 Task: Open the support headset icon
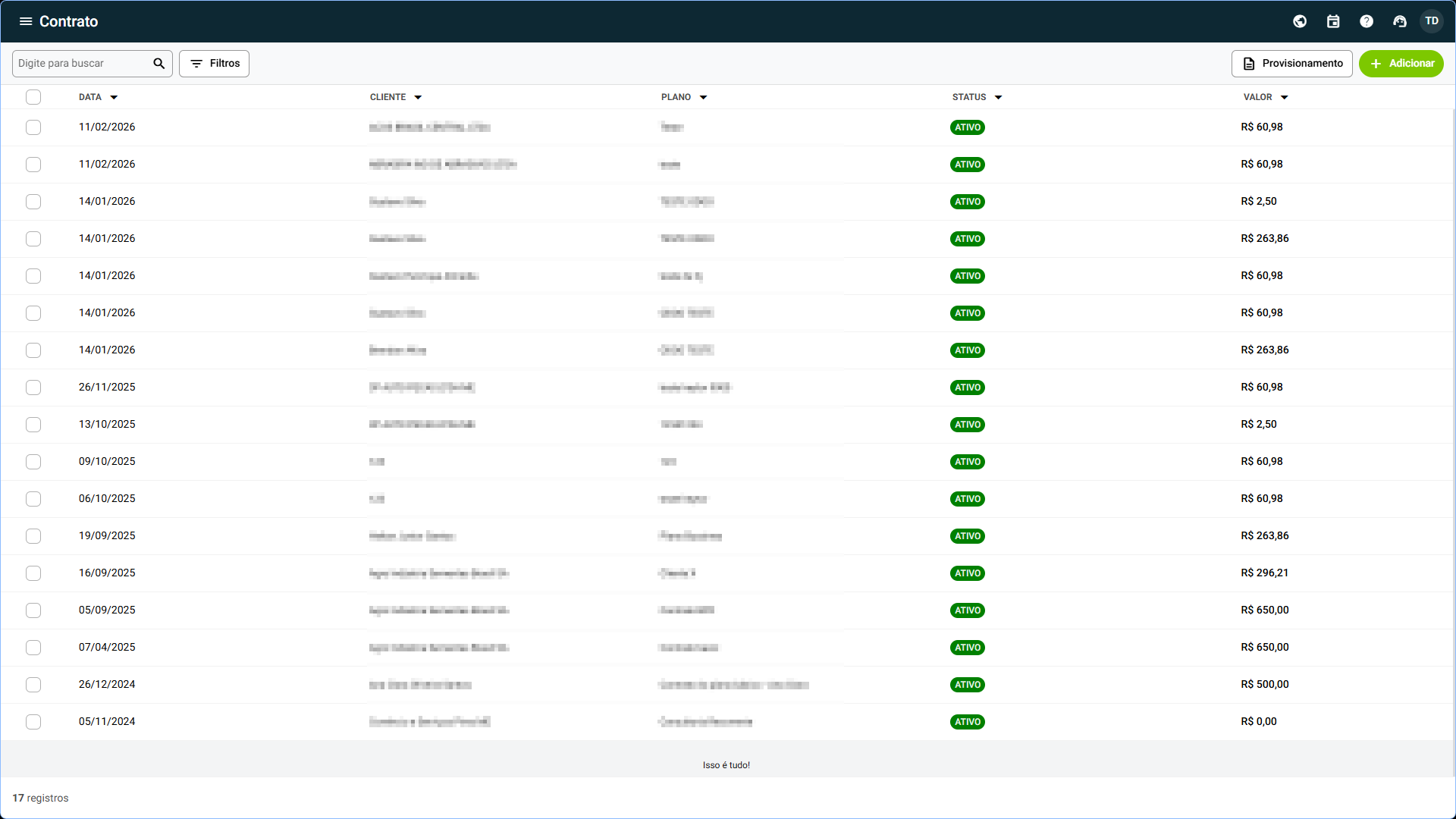pos(1400,21)
